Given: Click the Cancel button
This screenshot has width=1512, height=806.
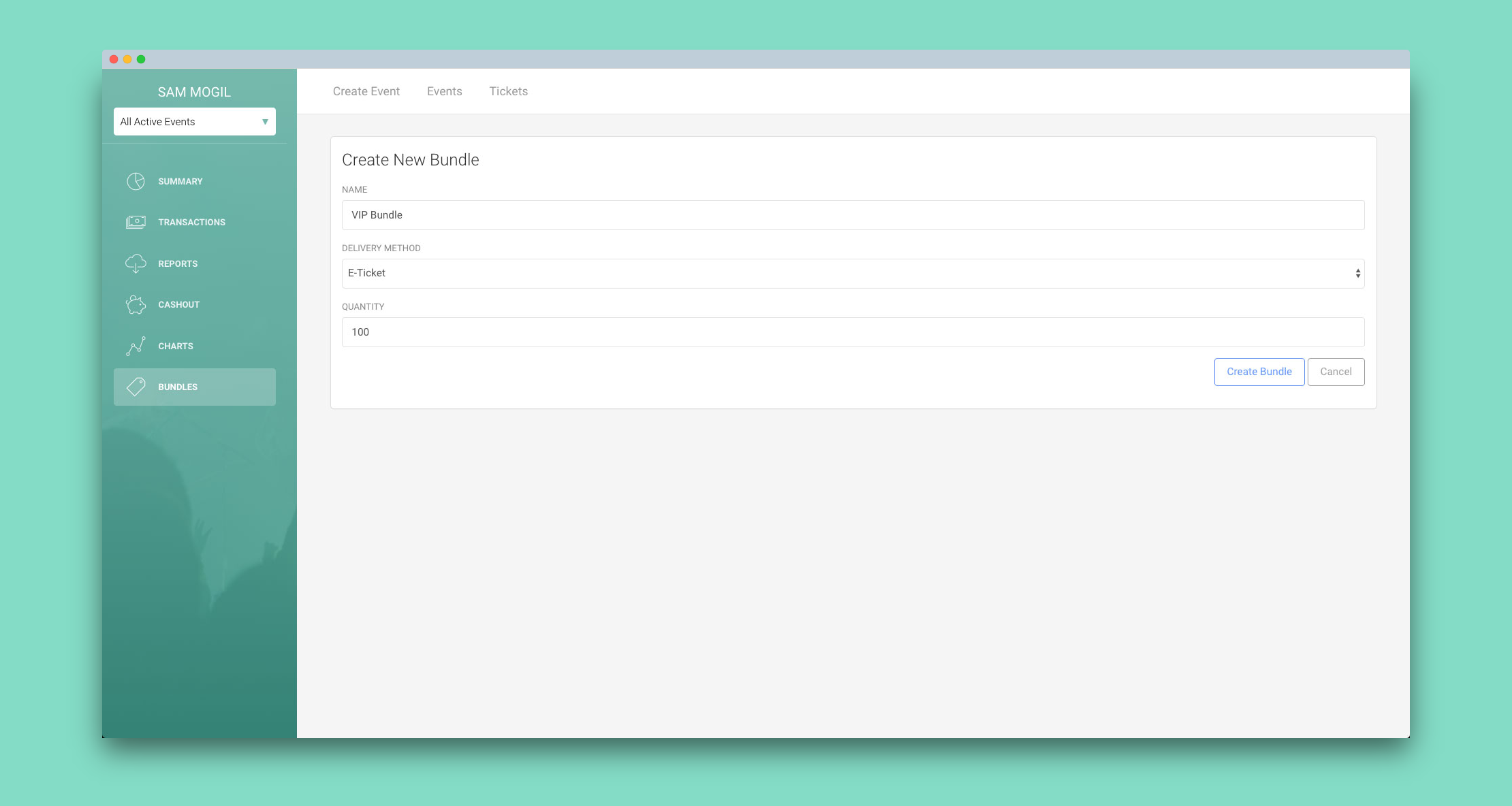Looking at the screenshot, I should click(1335, 372).
